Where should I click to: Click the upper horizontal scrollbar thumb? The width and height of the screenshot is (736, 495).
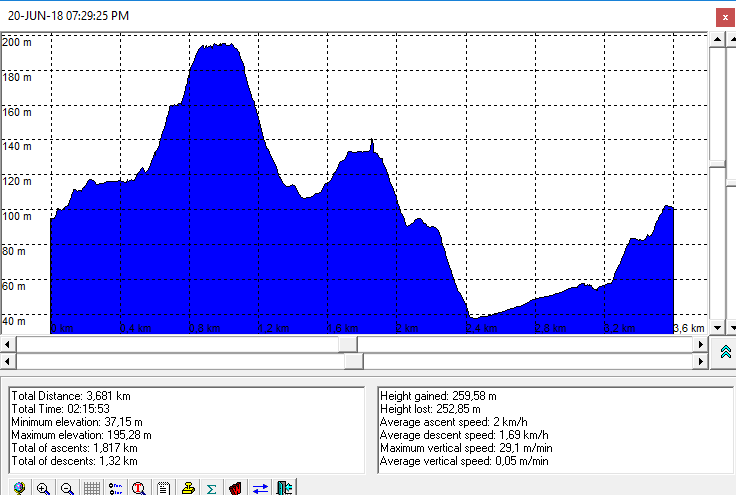pyautogui.click(x=348, y=344)
